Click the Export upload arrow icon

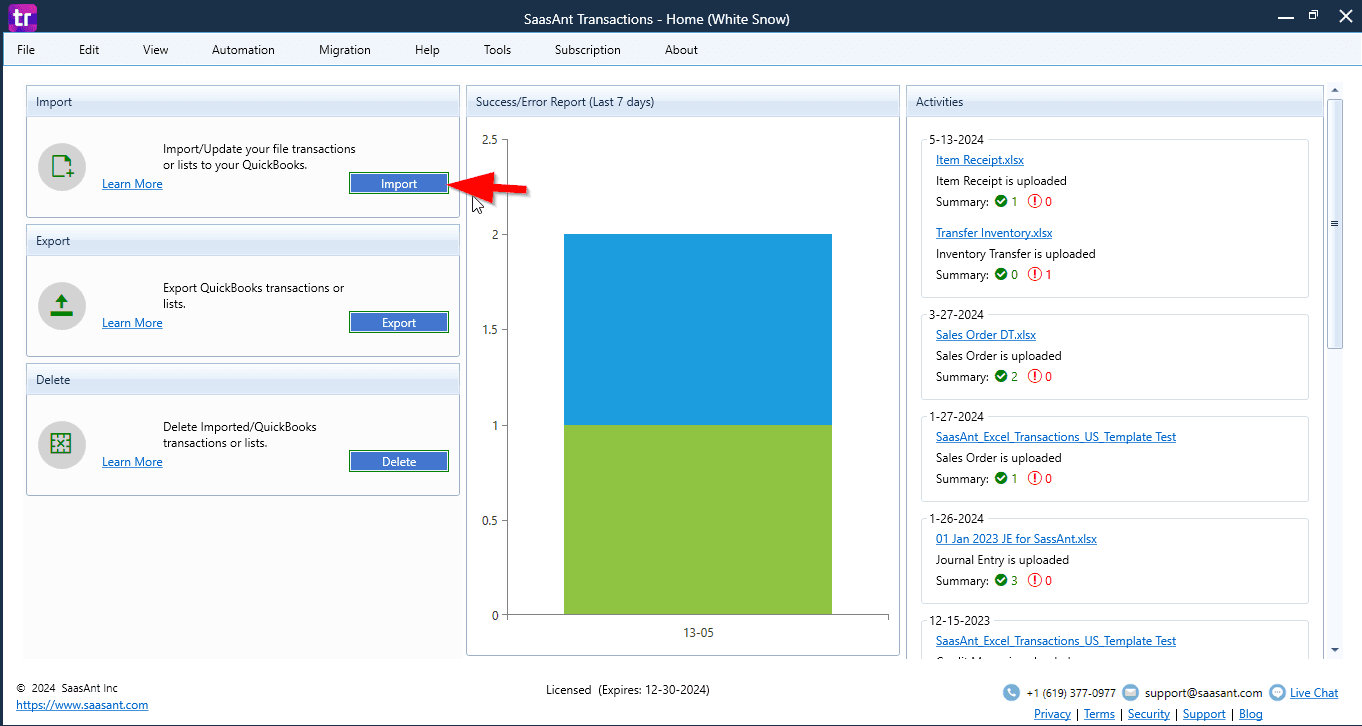coord(62,306)
